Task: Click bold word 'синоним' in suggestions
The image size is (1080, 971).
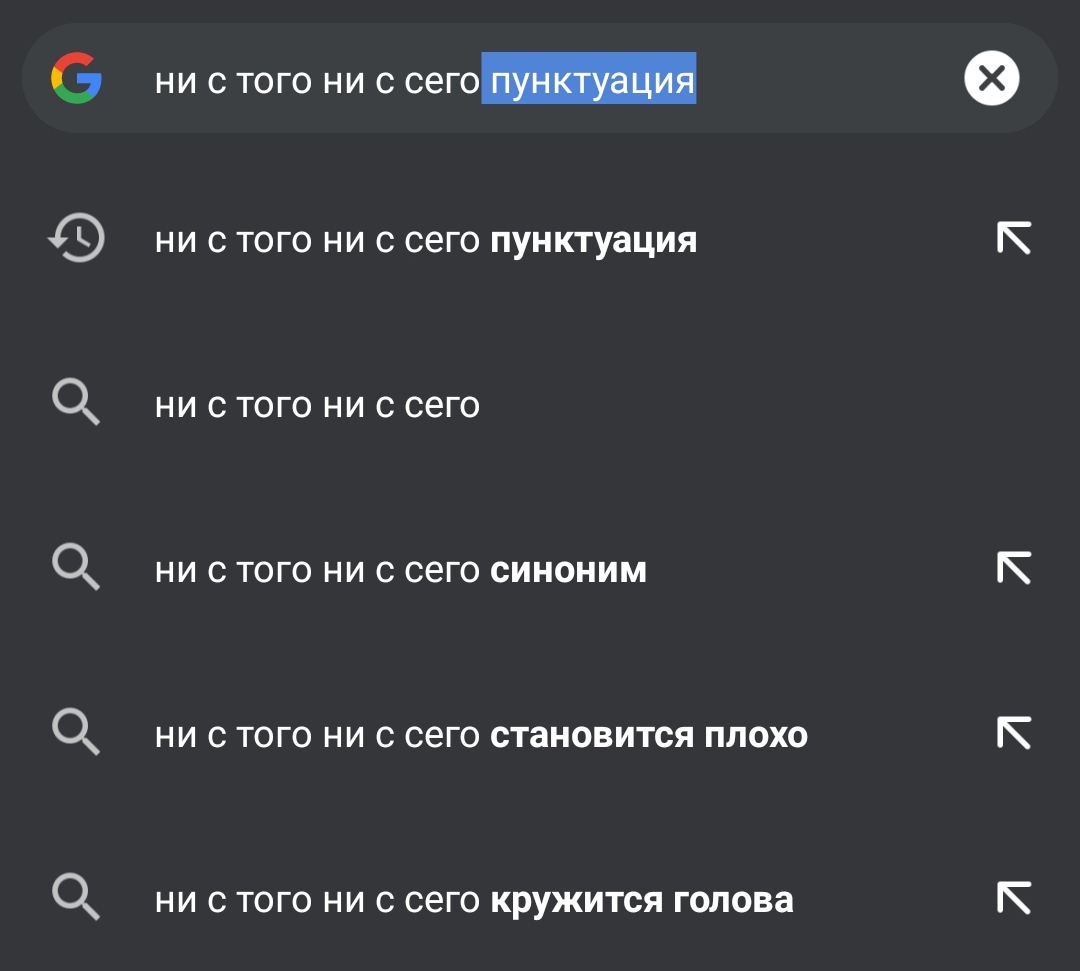Action: pos(568,570)
